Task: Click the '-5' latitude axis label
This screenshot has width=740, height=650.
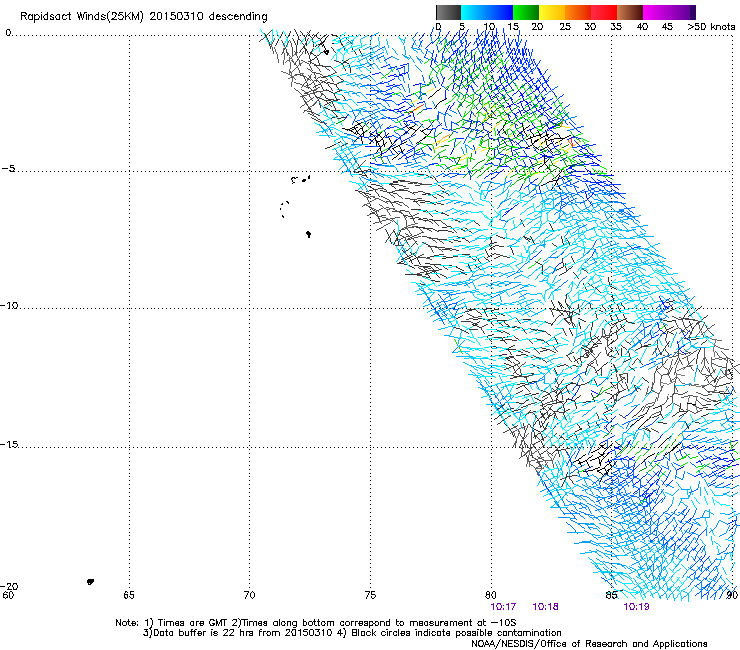Action: 8,169
